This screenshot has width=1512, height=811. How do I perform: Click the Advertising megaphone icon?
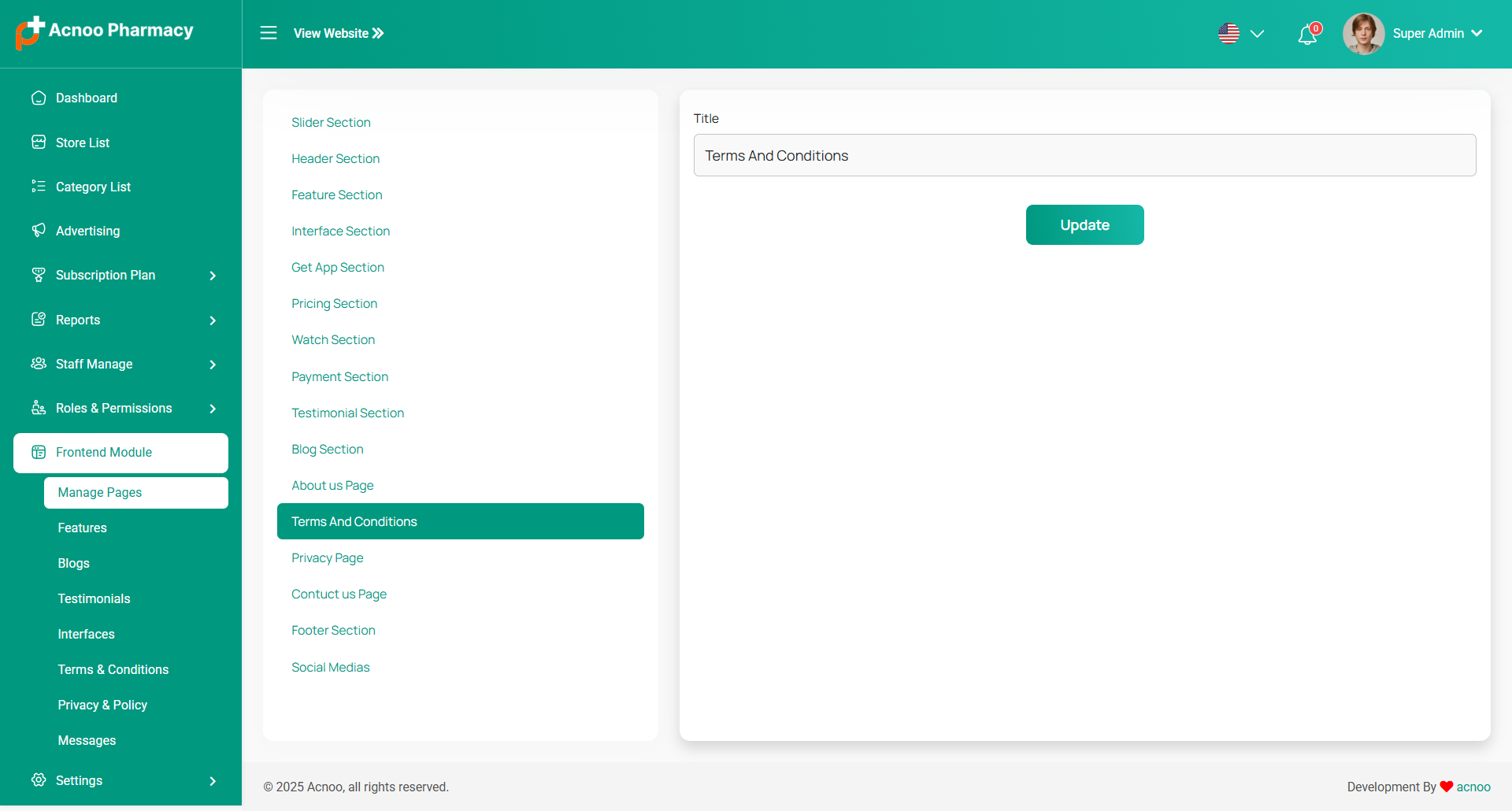[x=39, y=231]
